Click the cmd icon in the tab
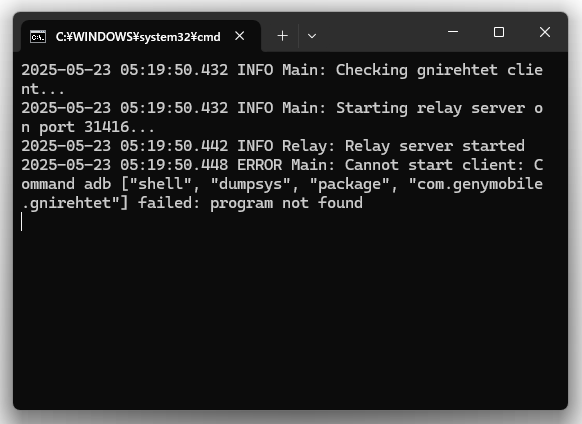 click(x=38, y=36)
